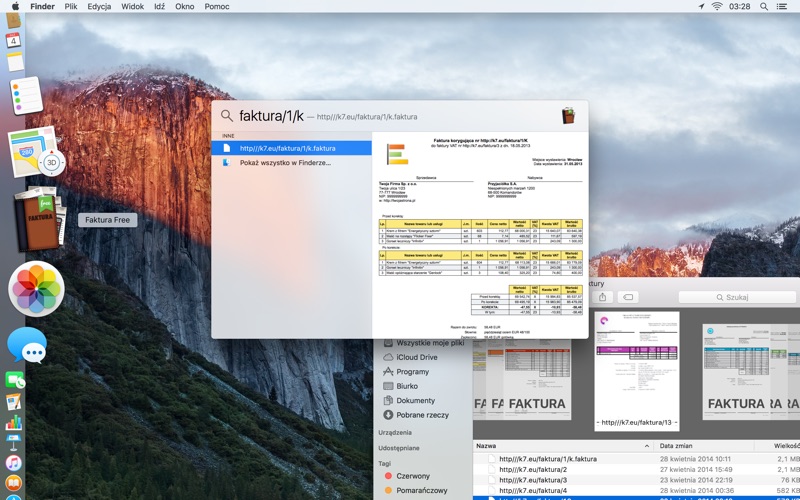The image size is (800, 500).
Task: Open the Finder menu in menu bar
Action: 42,7
